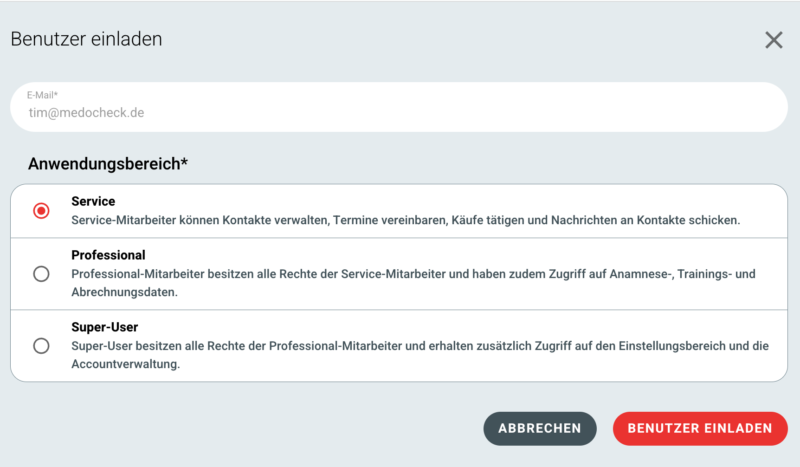Click the word Abrechnungsdaten in Professional row
The width and height of the screenshot is (800, 467).
coord(124,292)
